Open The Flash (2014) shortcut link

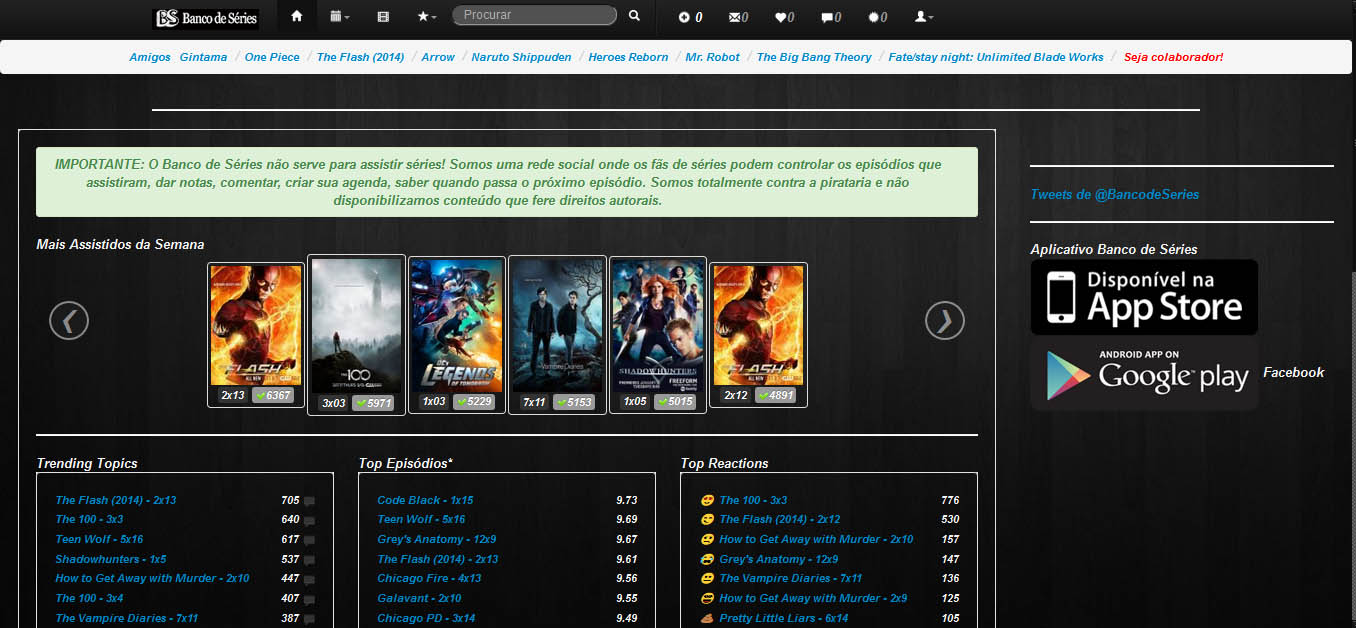pos(360,57)
